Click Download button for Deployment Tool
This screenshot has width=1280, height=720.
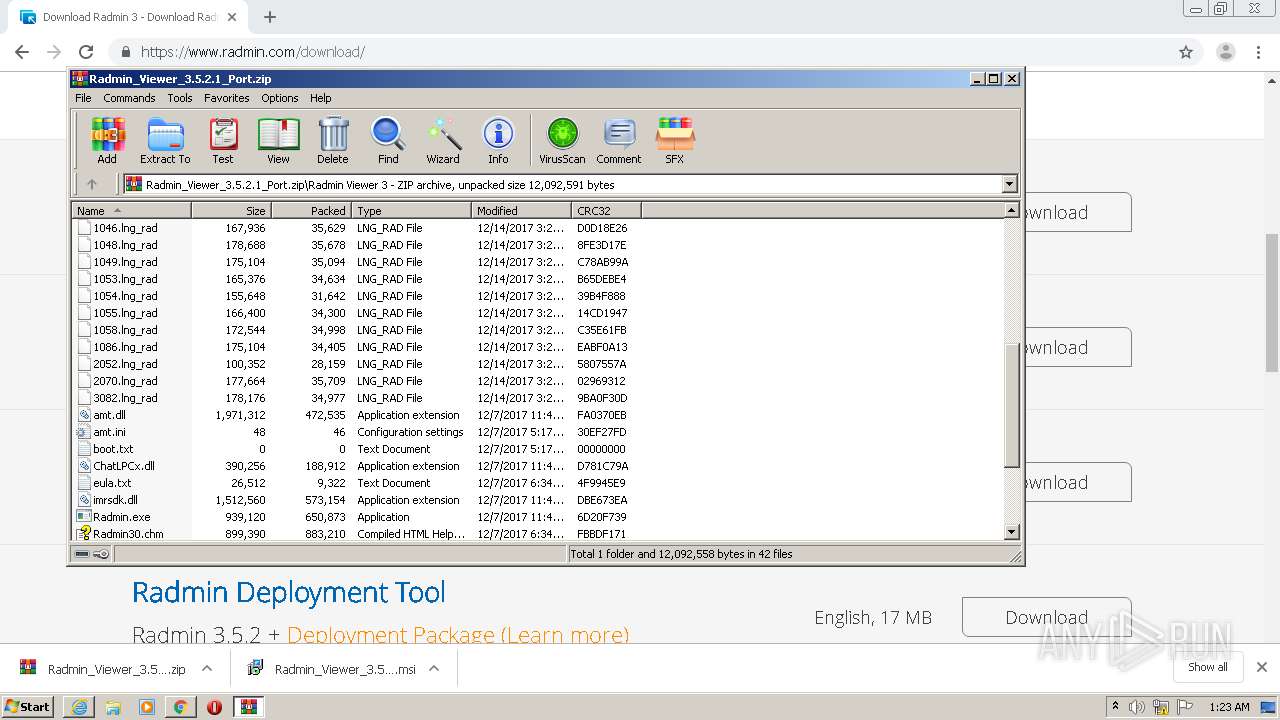[x=1046, y=617]
